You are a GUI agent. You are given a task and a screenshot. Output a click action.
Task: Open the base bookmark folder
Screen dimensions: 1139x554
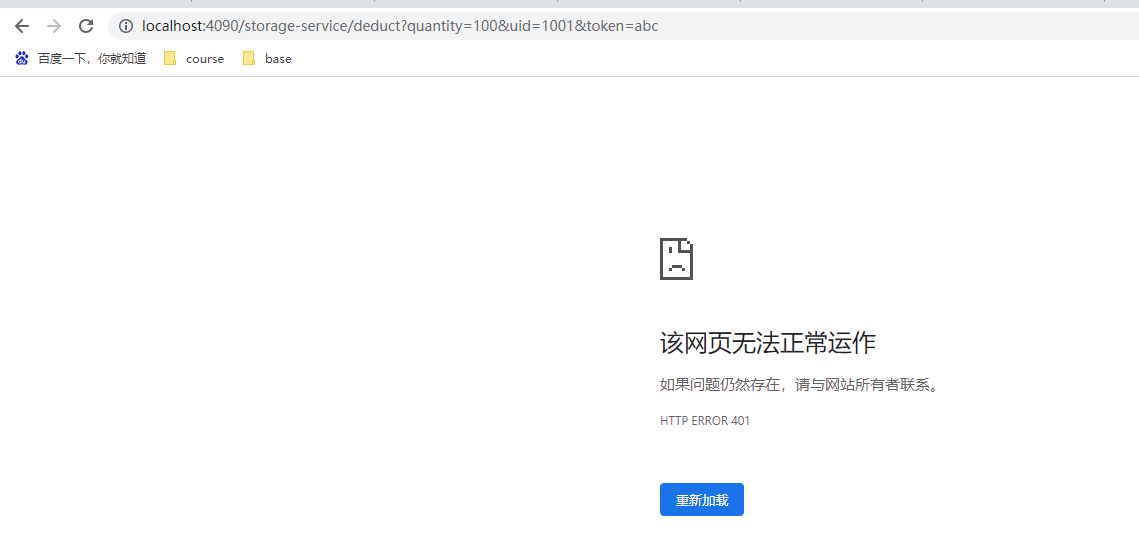(x=267, y=59)
